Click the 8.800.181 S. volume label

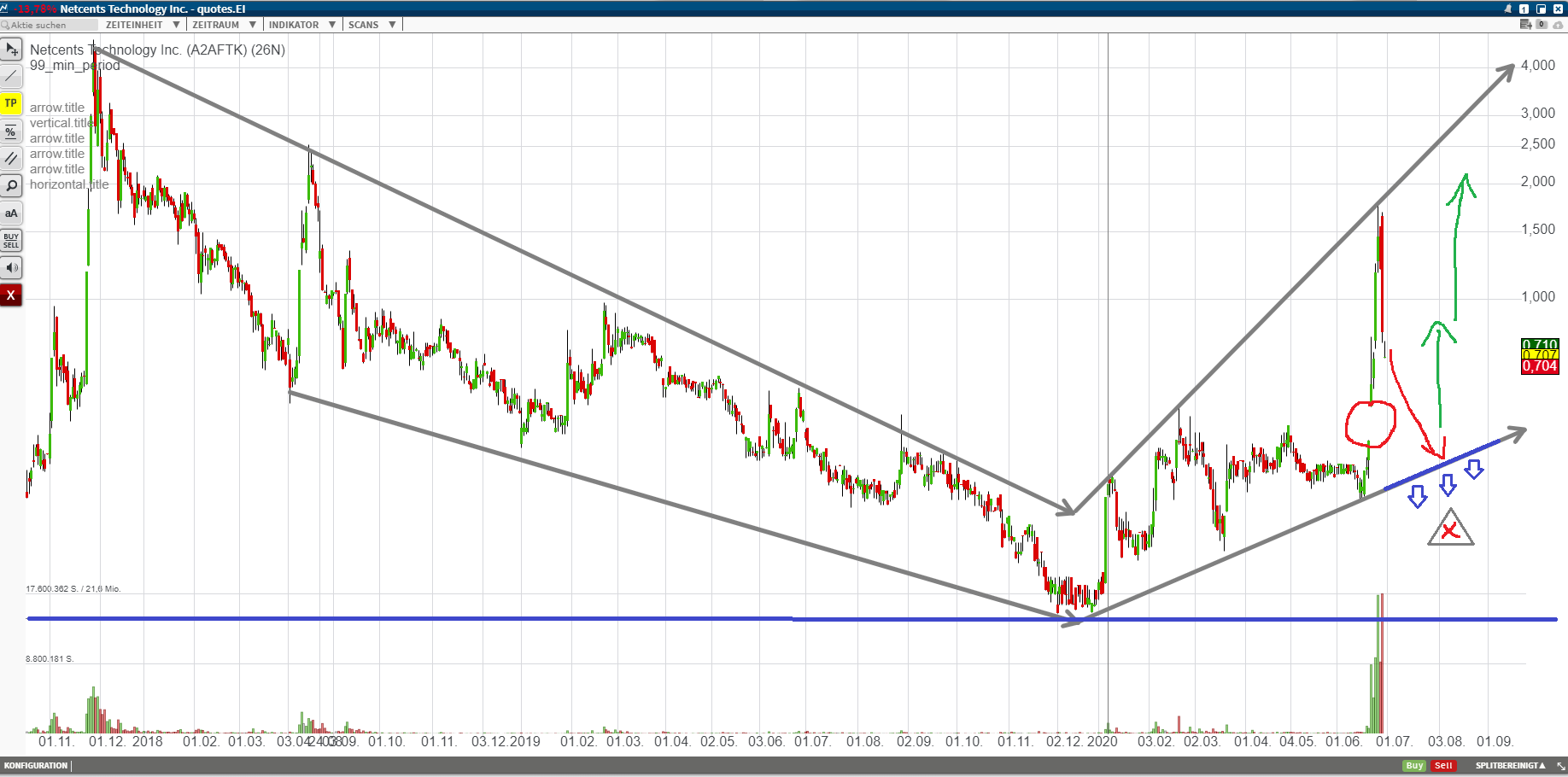click(50, 659)
